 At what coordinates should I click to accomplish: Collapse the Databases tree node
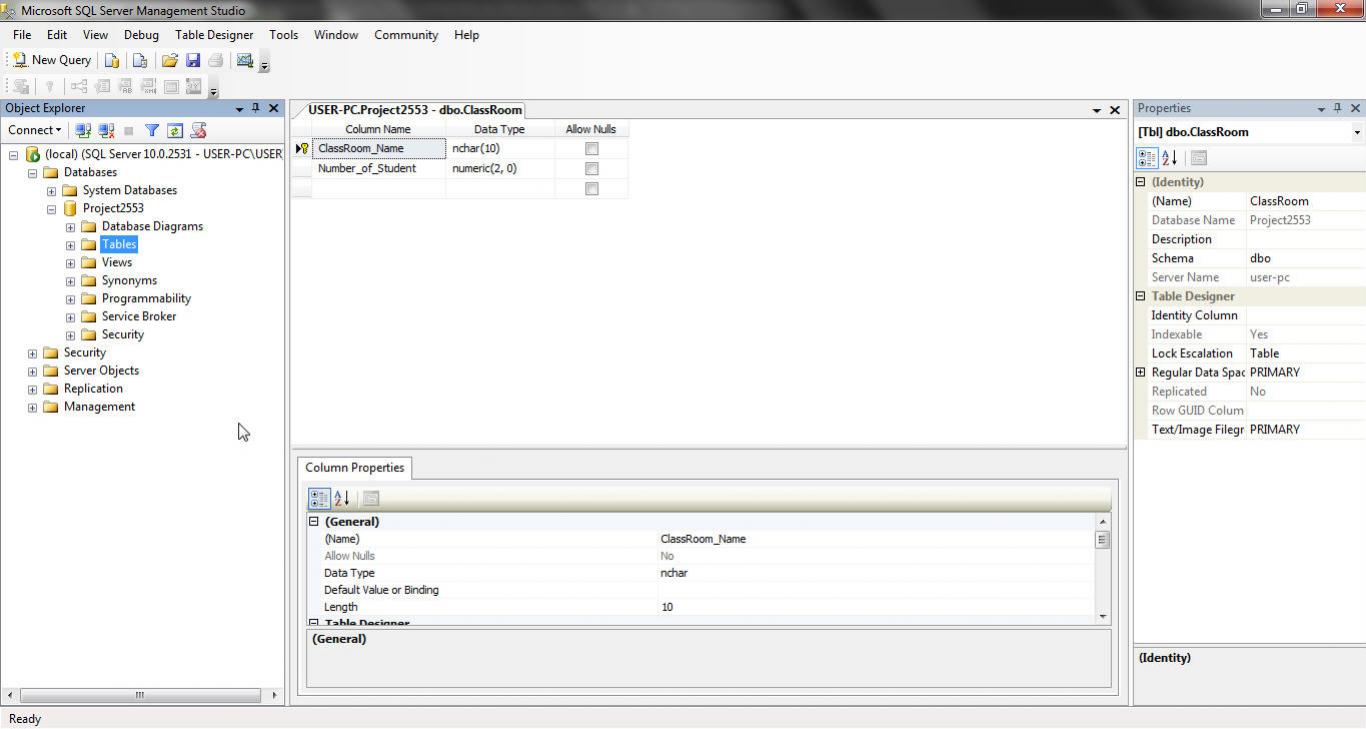32,172
